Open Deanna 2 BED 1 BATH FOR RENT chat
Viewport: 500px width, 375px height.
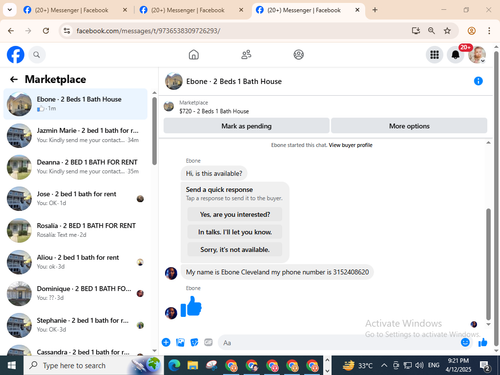coord(75,167)
